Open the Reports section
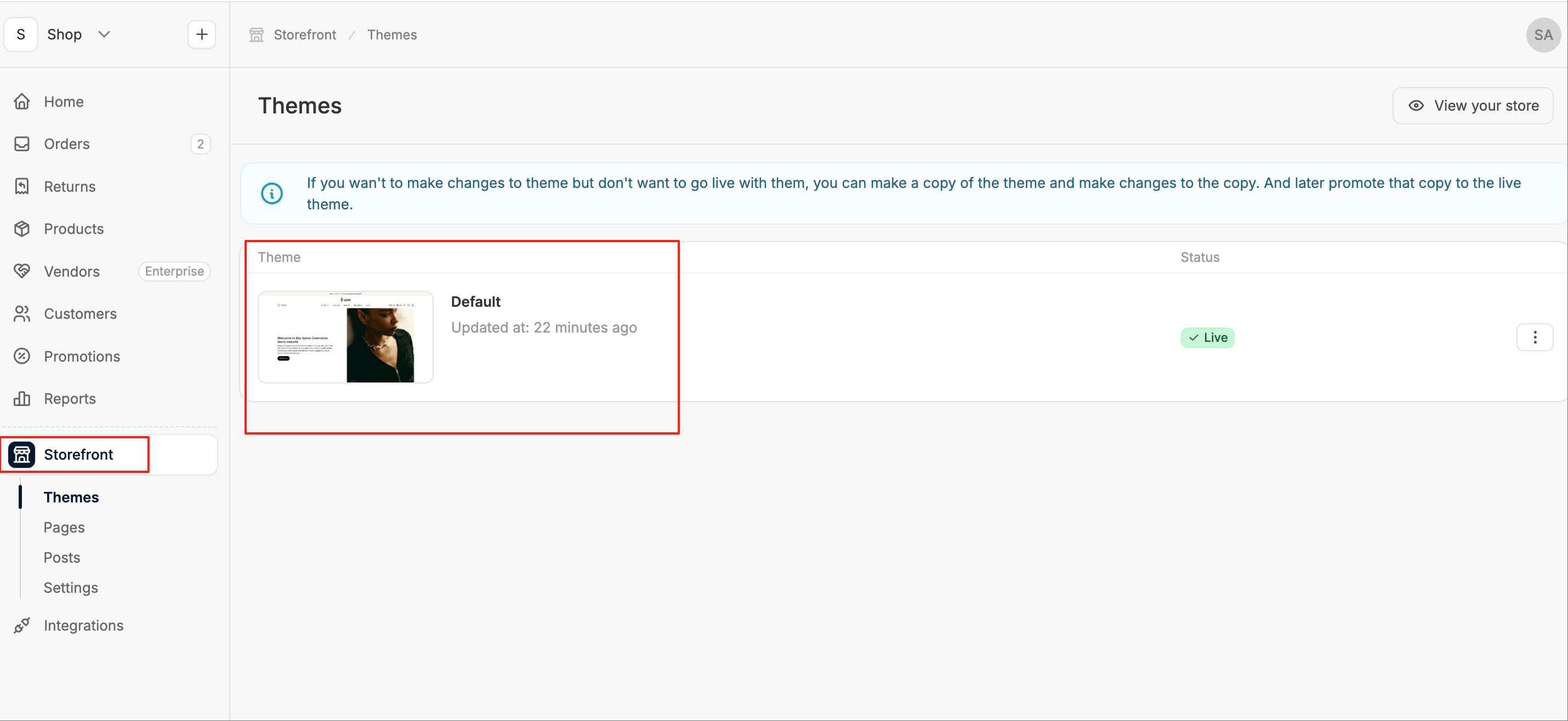 (110, 399)
